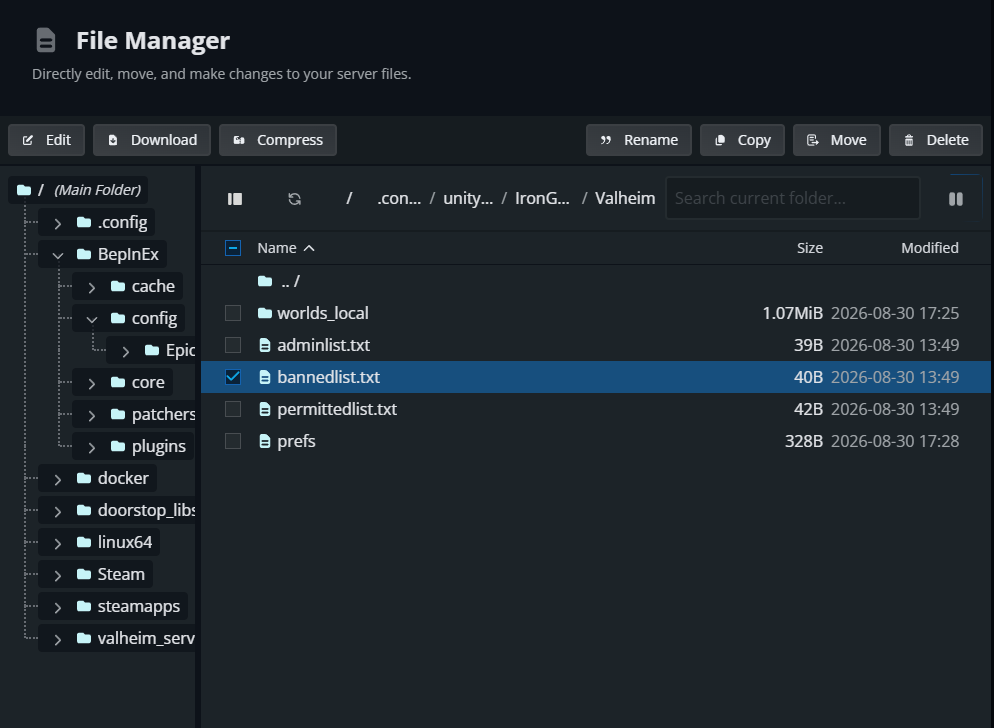Click the Compress button
This screenshot has width=994, height=728.
click(278, 140)
